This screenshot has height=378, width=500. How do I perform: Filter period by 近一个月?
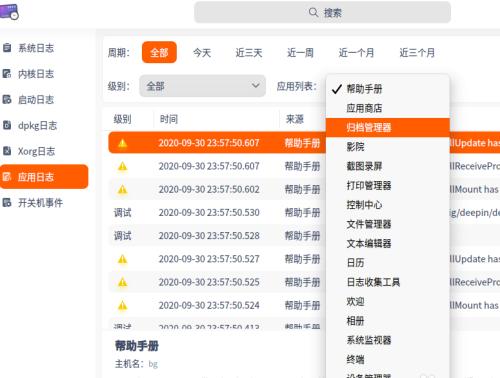coord(356,53)
